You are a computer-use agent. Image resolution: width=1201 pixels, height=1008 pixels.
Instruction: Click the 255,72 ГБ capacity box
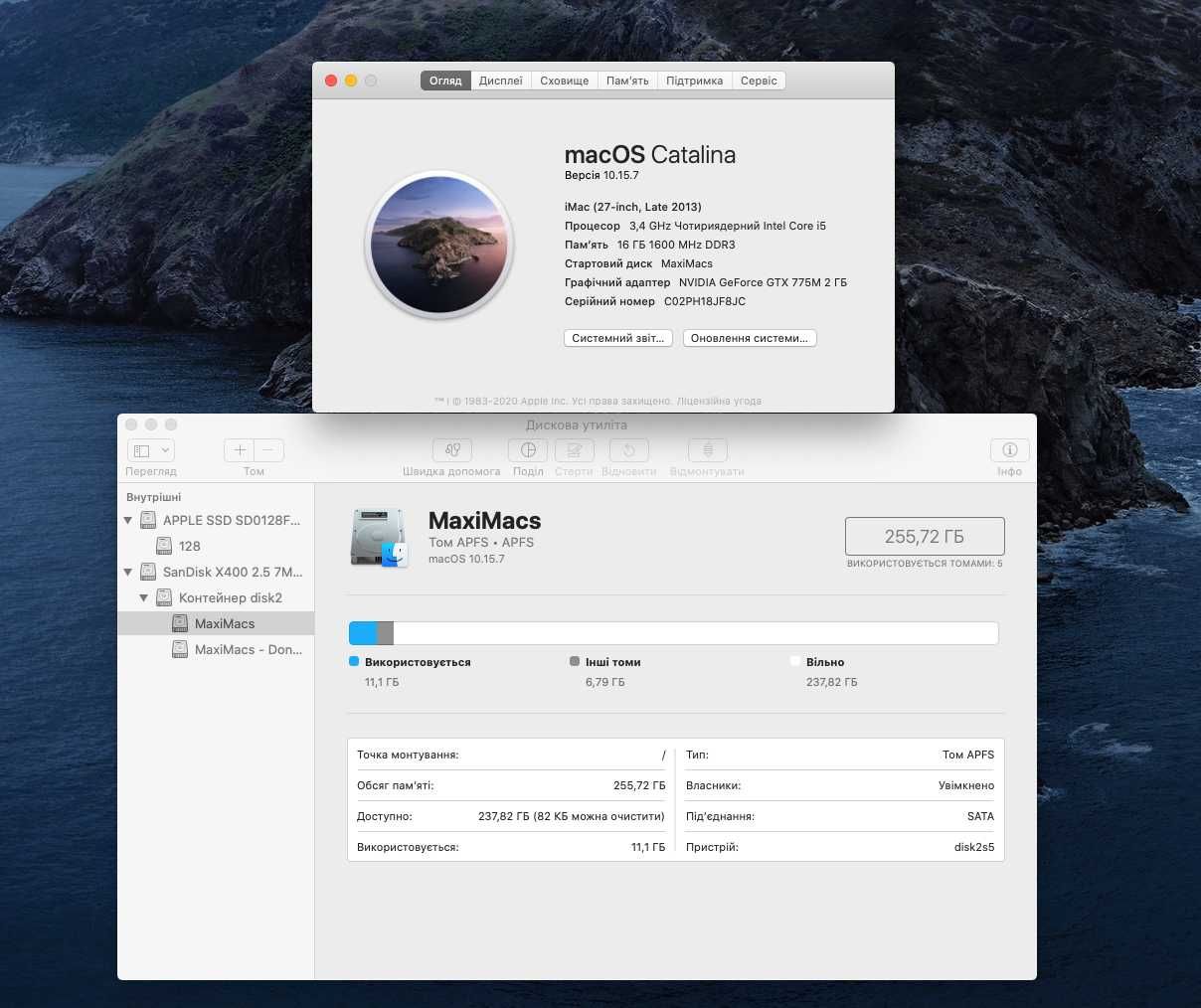pyautogui.click(x=925, y=536)
